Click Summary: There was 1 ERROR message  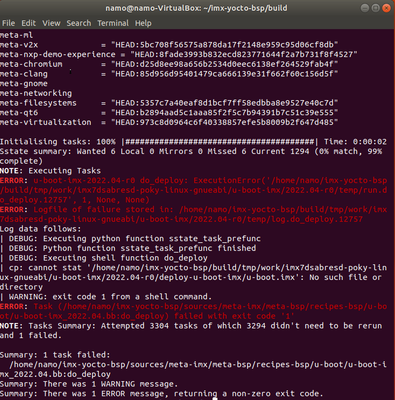(x=162, y=394)
